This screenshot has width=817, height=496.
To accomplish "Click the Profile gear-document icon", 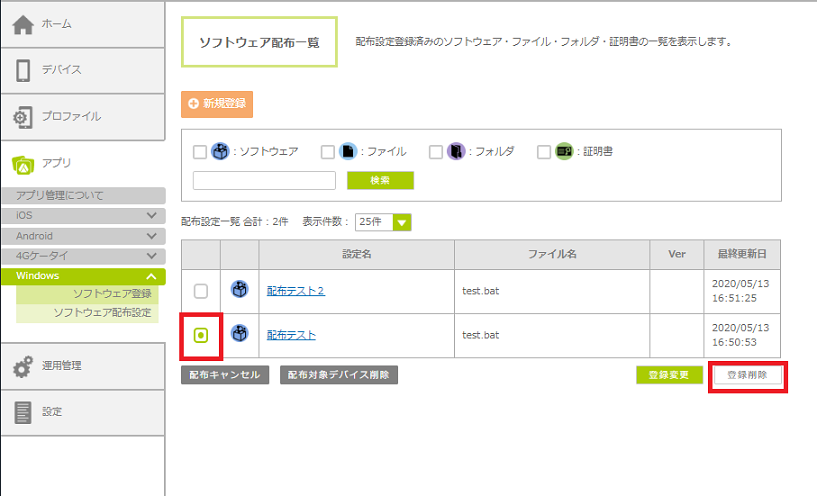I will coord(22,117).
